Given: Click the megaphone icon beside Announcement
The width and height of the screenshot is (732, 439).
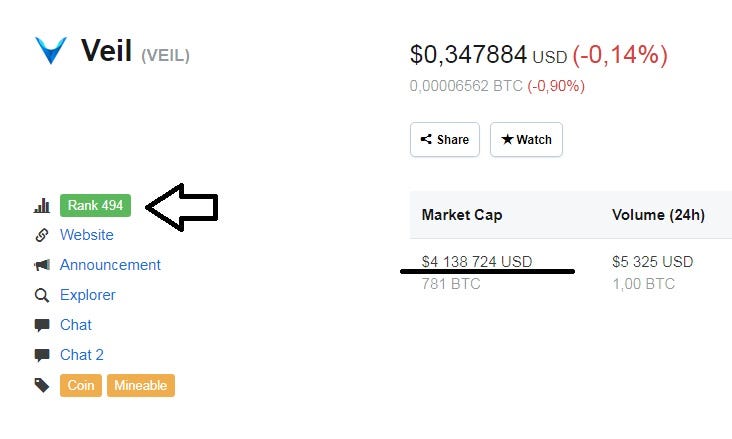Looking at the screenshot, I should 42,265.
